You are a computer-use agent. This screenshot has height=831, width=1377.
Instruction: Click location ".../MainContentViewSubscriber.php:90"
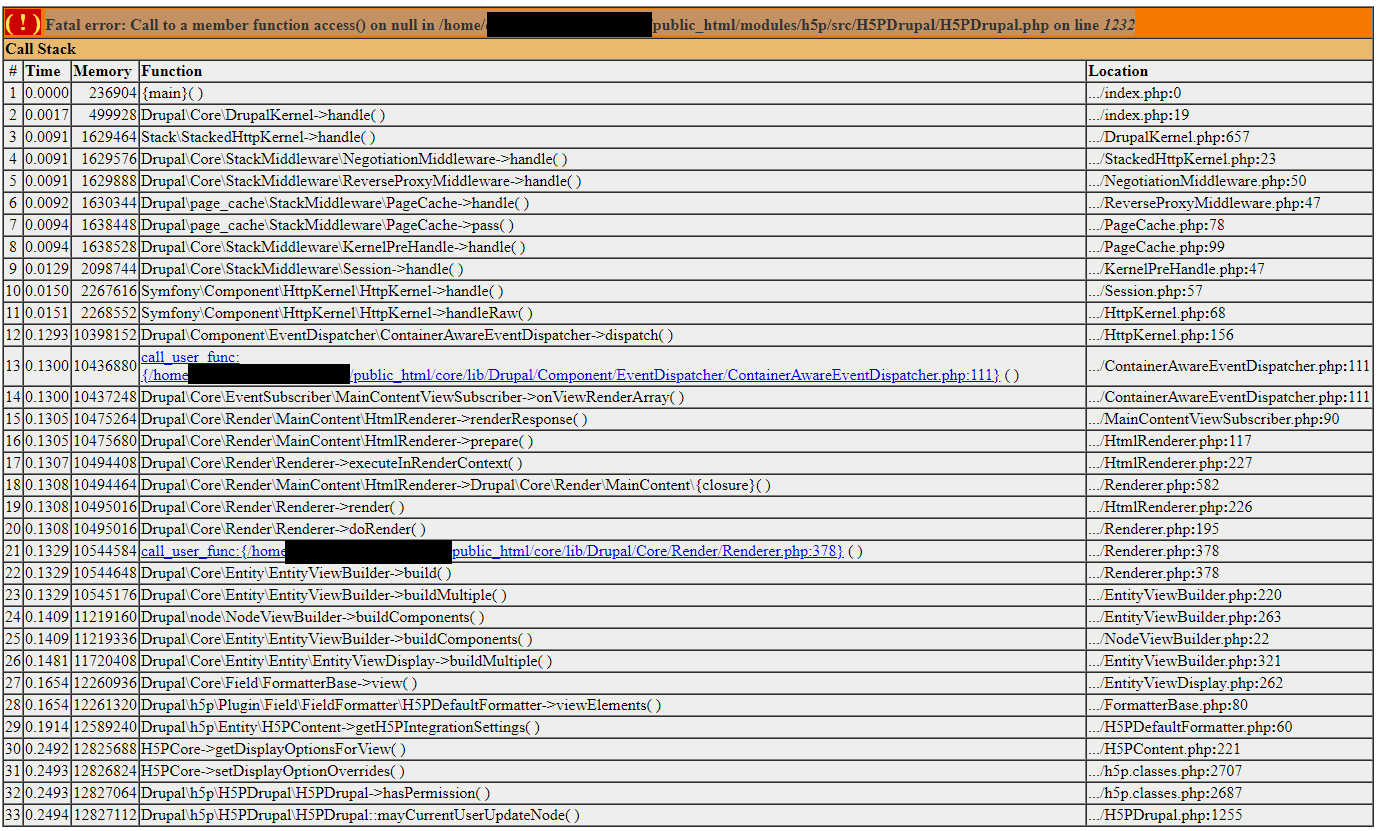pos(1214,419)
